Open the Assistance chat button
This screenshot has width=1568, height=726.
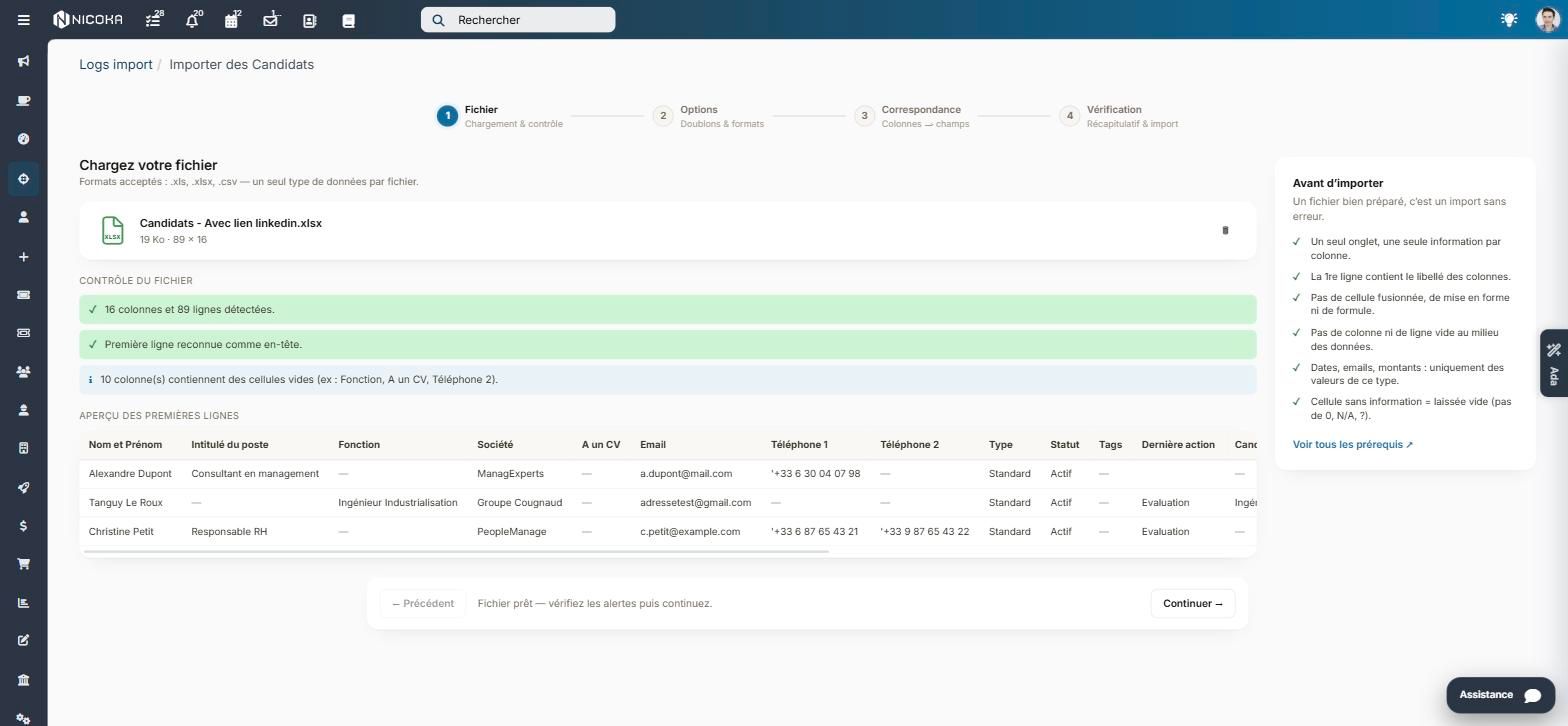(x=1500, y=695)
